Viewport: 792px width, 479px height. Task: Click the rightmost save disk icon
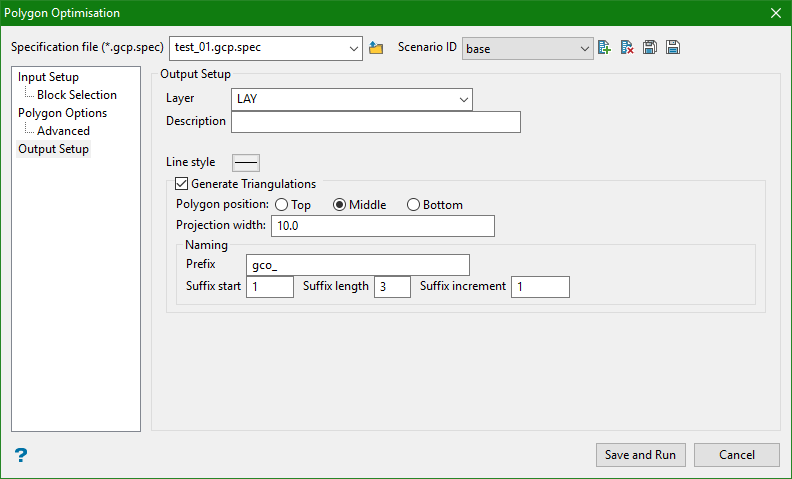tap(673, 48)
